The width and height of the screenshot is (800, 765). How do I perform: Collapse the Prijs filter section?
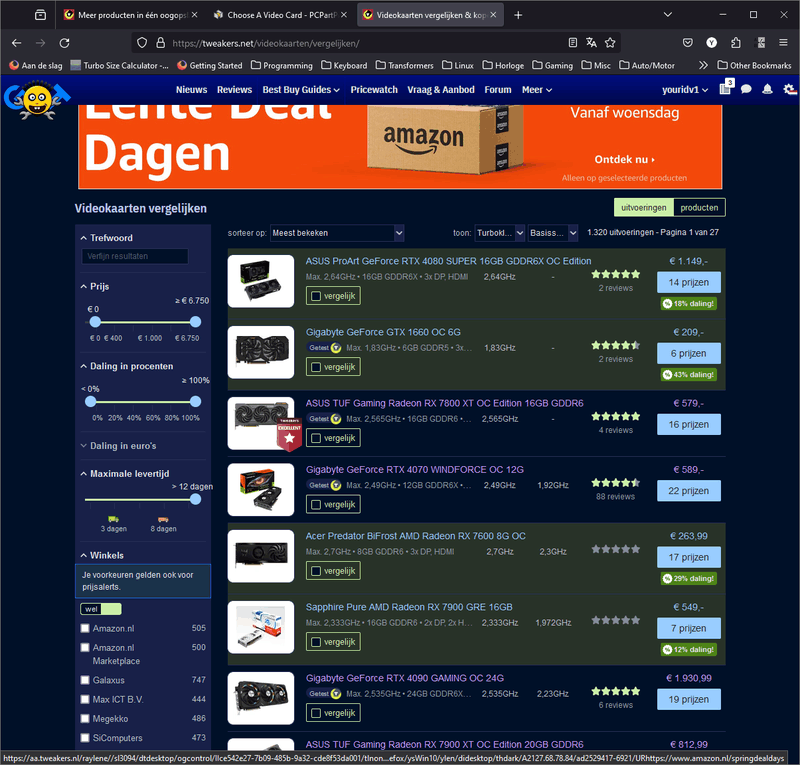point(95,286)
